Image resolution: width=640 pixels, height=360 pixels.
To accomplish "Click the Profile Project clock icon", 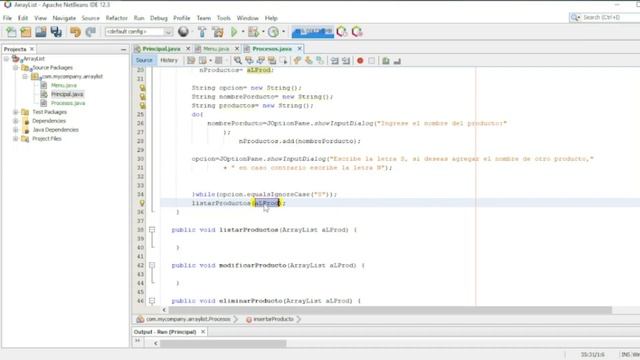I will pos(273,32).
